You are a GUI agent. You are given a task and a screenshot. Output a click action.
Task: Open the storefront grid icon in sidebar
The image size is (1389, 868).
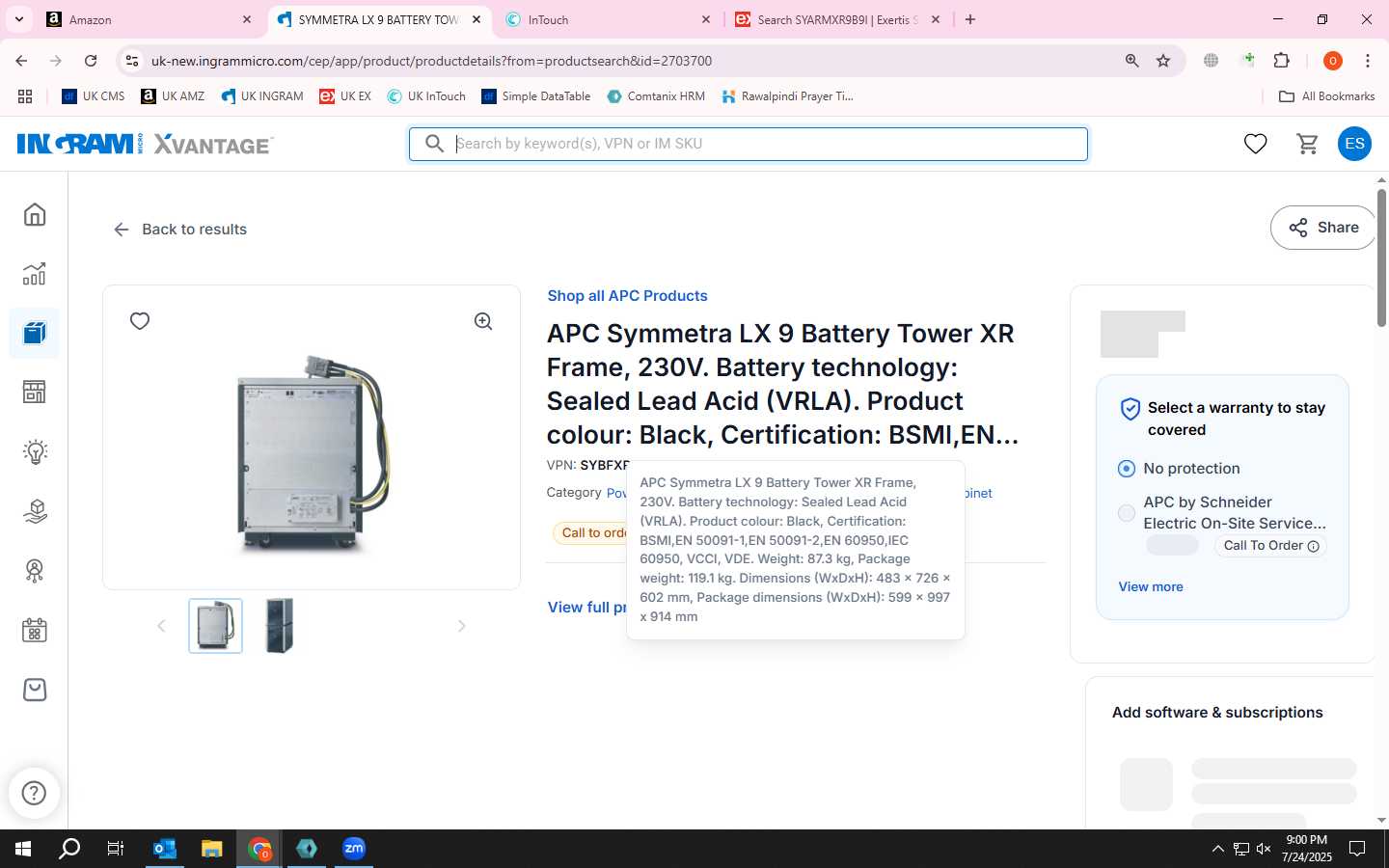pos(35,392)
